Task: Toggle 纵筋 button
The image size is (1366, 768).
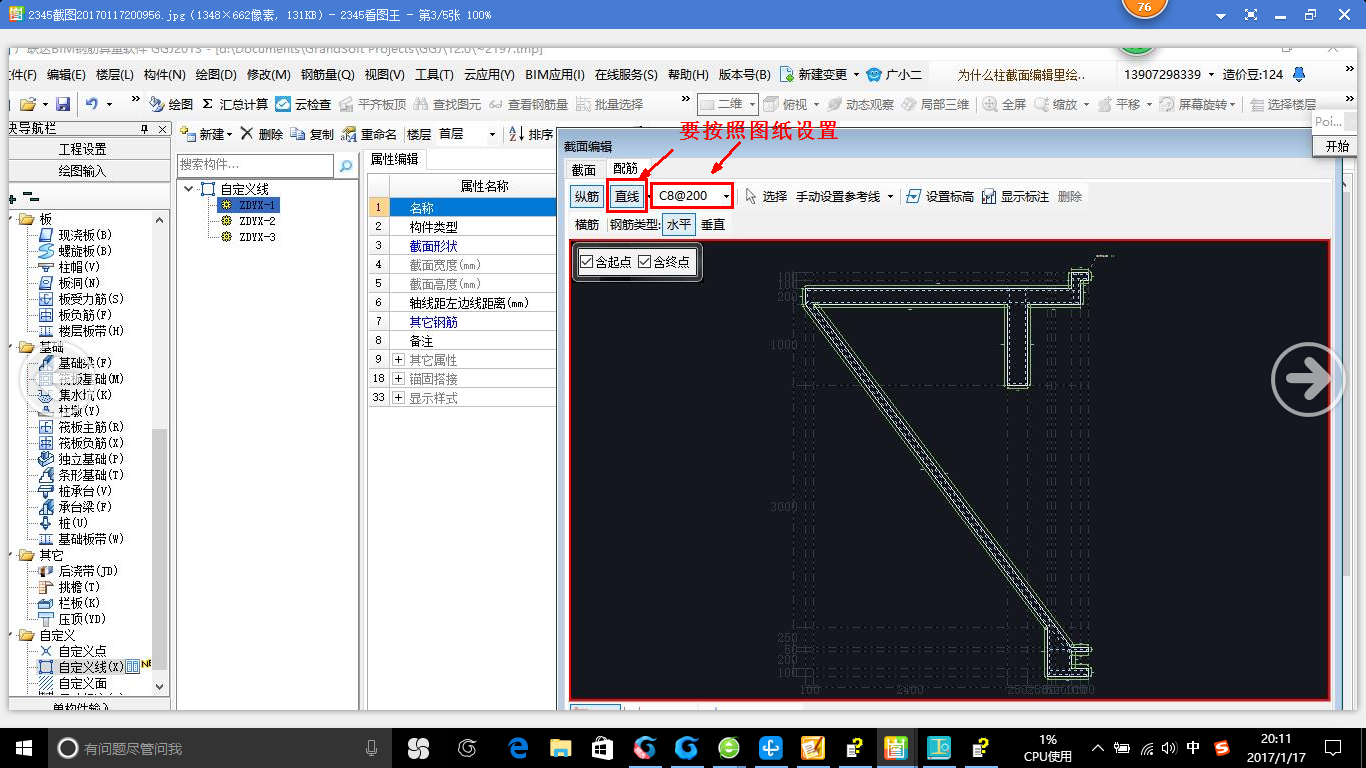Action: click(587, 197)
